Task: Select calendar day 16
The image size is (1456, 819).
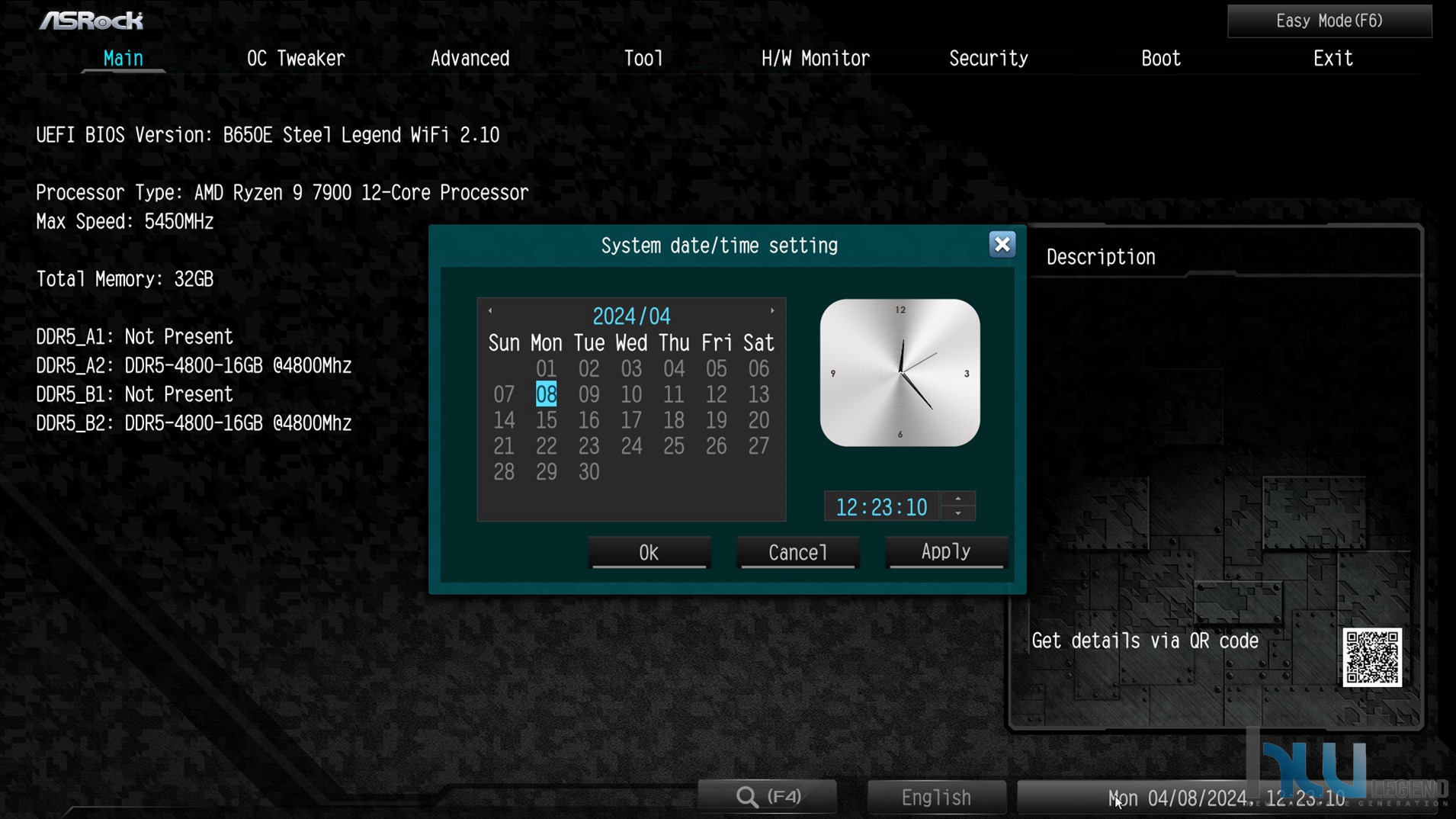Action: 588,421
